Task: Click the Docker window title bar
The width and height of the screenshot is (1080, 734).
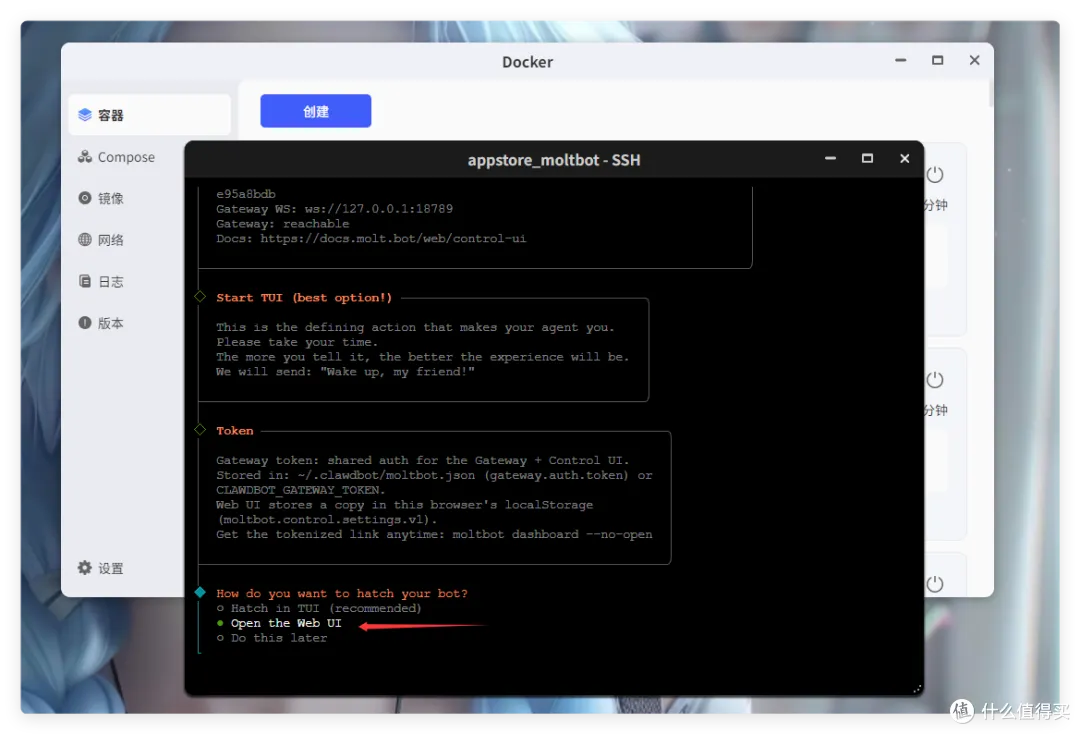Action: 527,61
